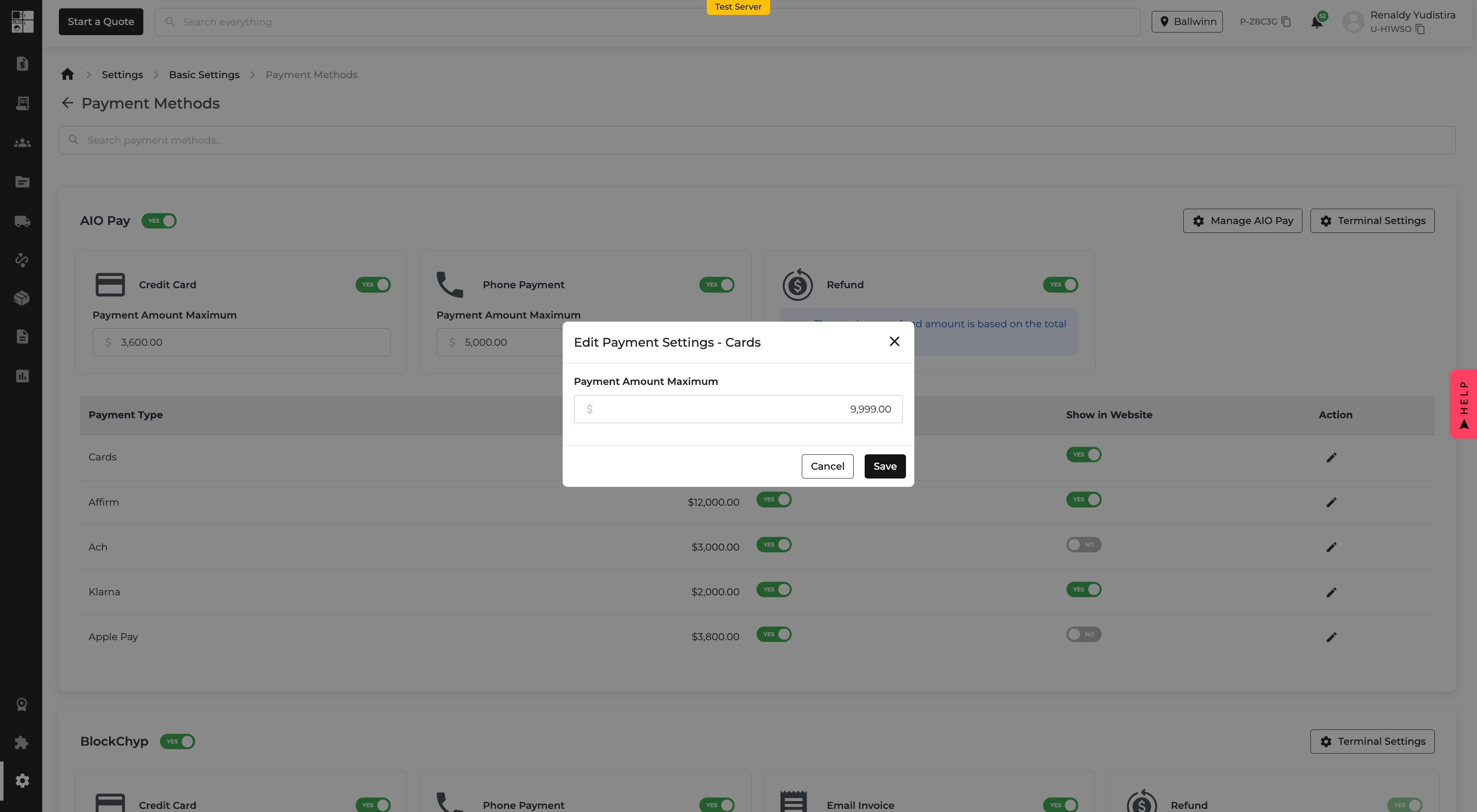The height and width of the screenshot is (812, 1477).
Task: Edit the Apple Pay row pencil
Action: click(x=1331, y=637)
